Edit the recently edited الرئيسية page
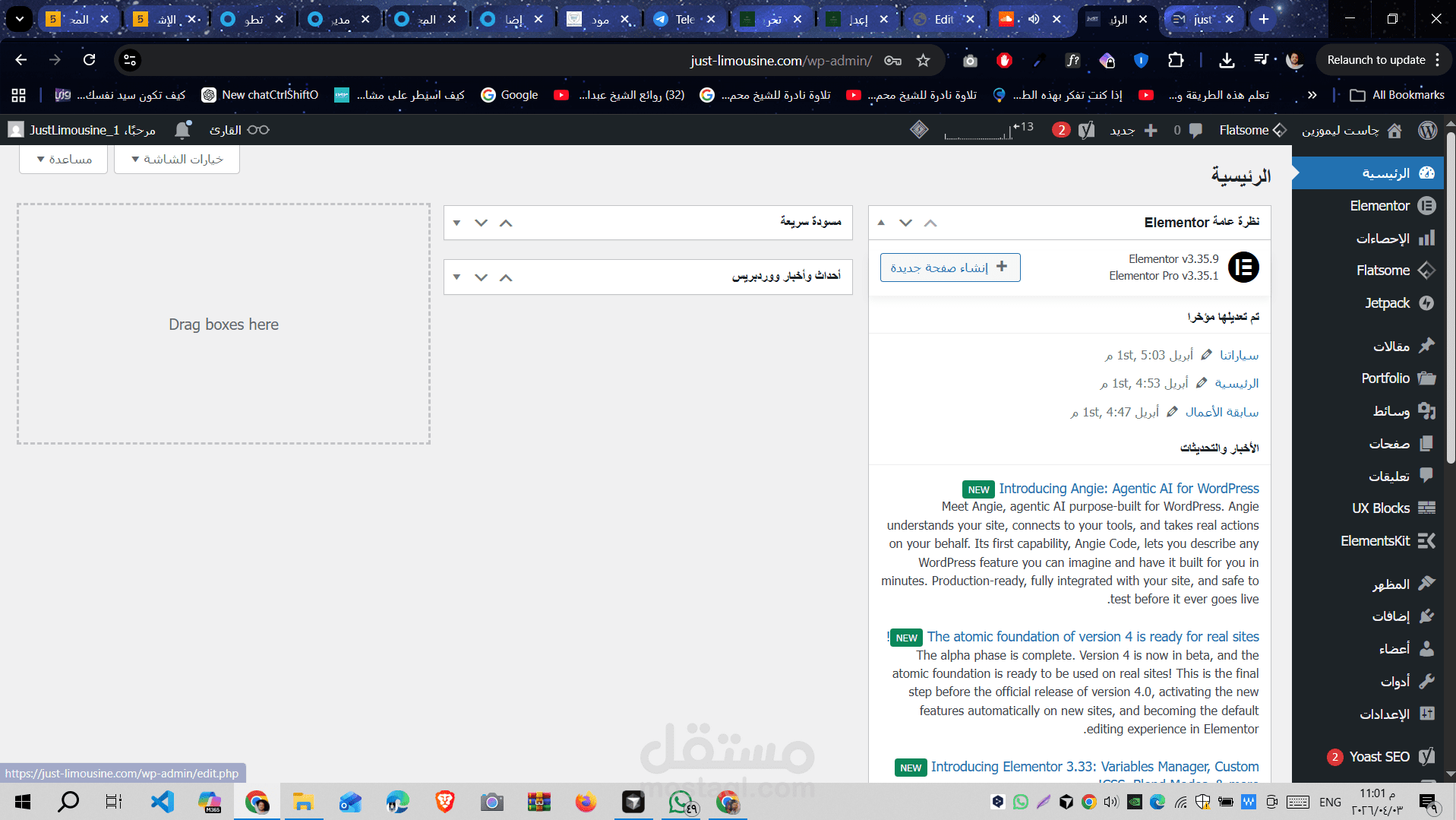 pyautogui.click(x=1236, y=383)
